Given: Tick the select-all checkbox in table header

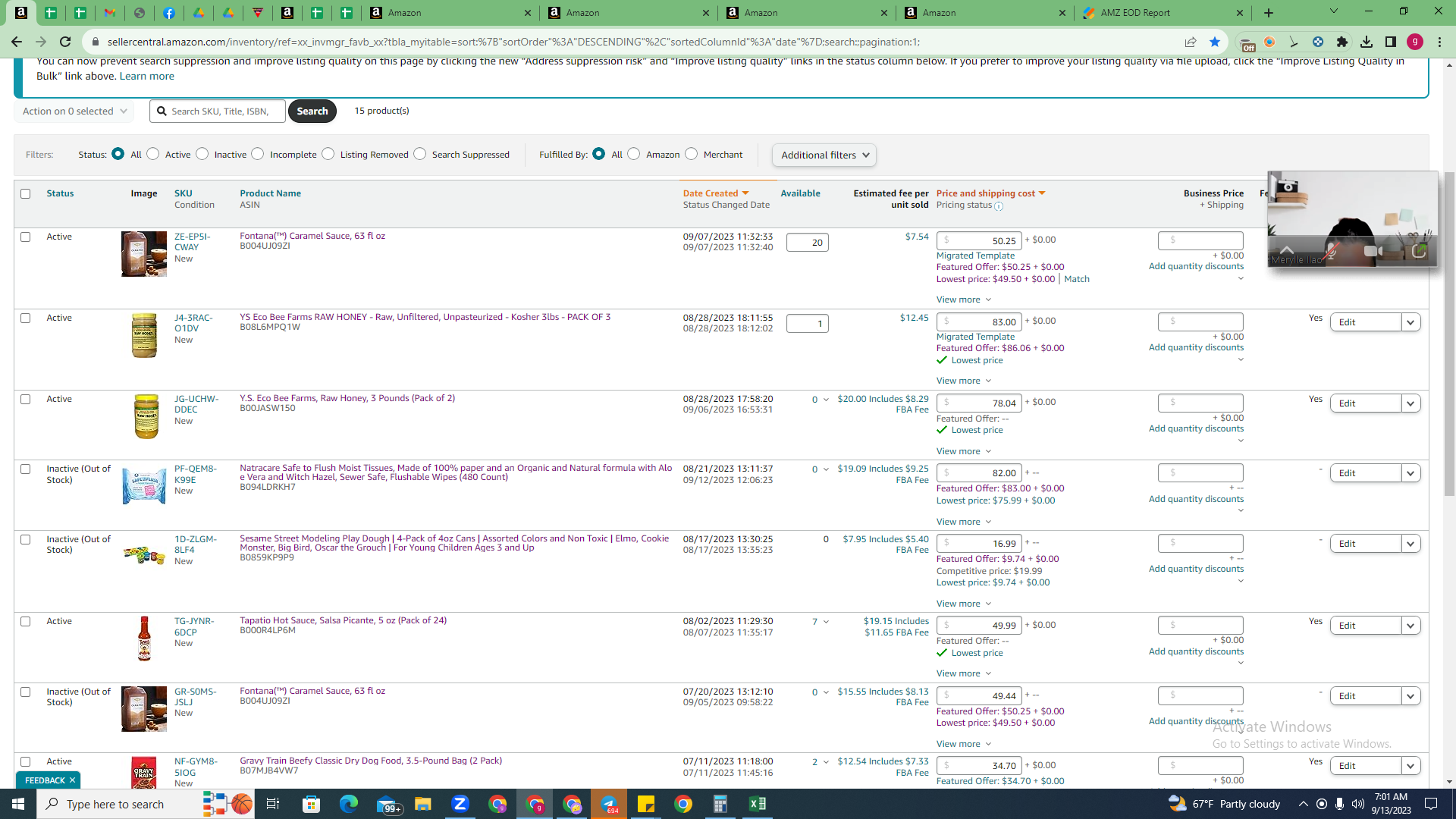Looking at the screenshot, I should (x=26, y=193).
